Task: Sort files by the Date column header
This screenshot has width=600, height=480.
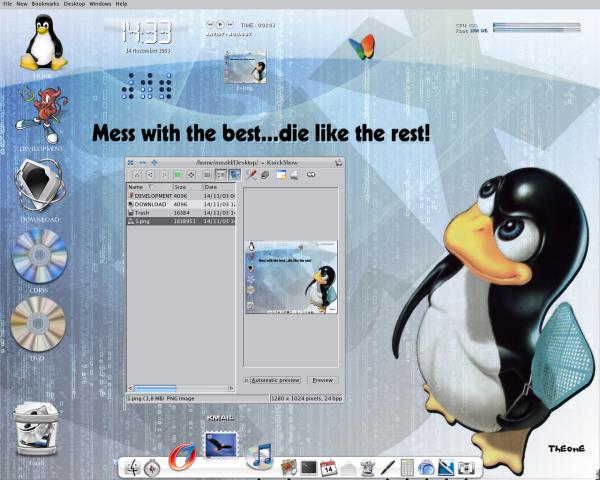Action: click(219, 187)
